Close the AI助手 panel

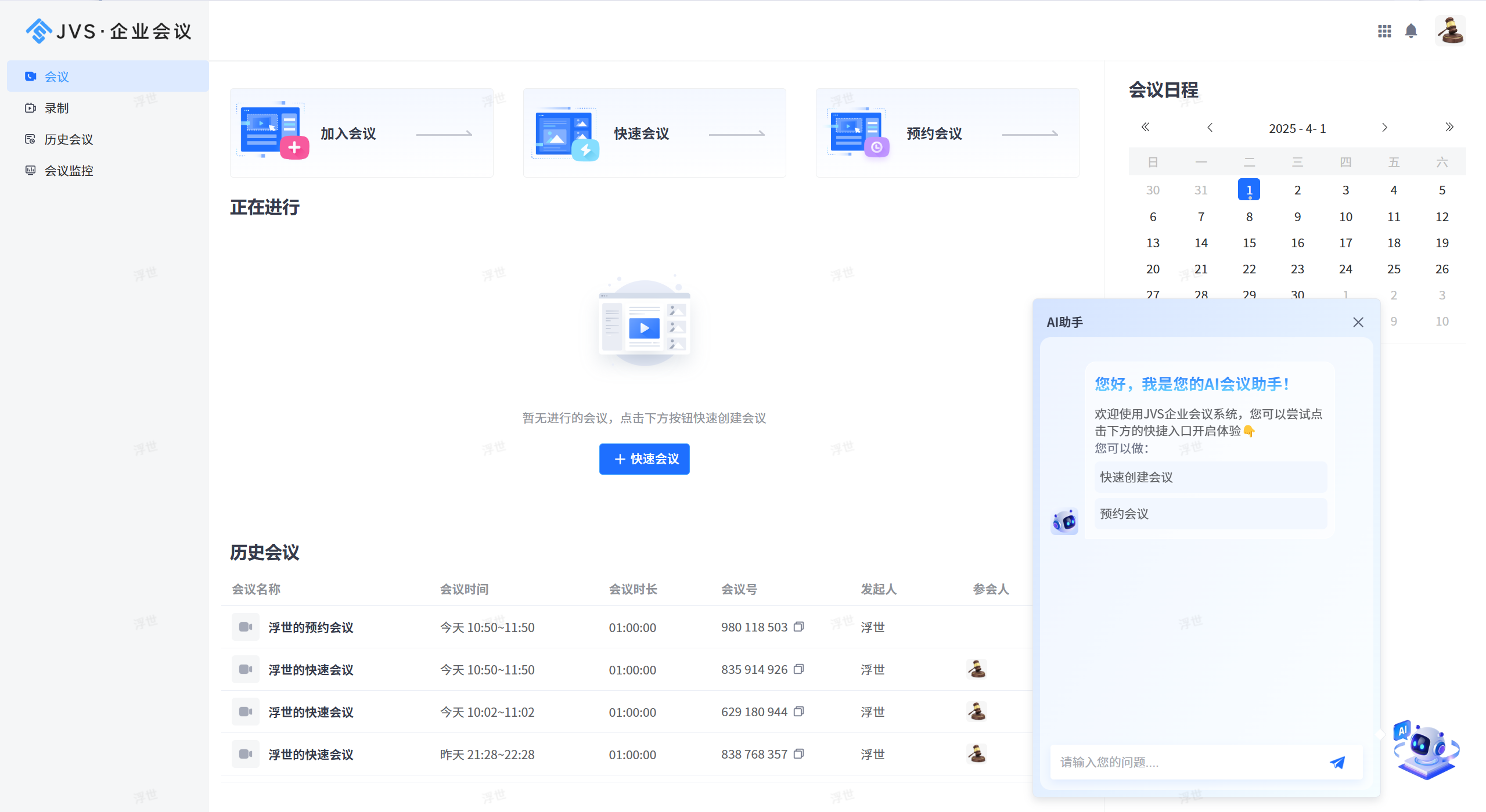pyautogui.click(x=1358, y=322)
